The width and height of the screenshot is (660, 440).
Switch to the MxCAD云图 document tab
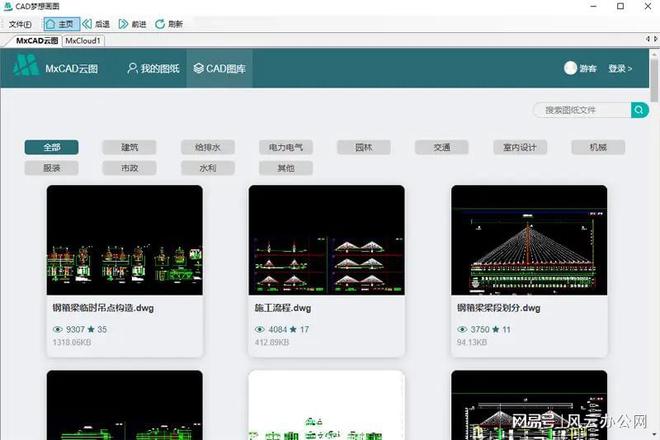(37, 40)
